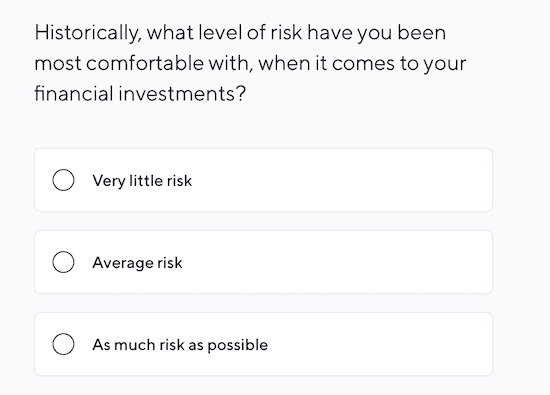Select the As much risk as possible radio button

click(x=63, y=344)
